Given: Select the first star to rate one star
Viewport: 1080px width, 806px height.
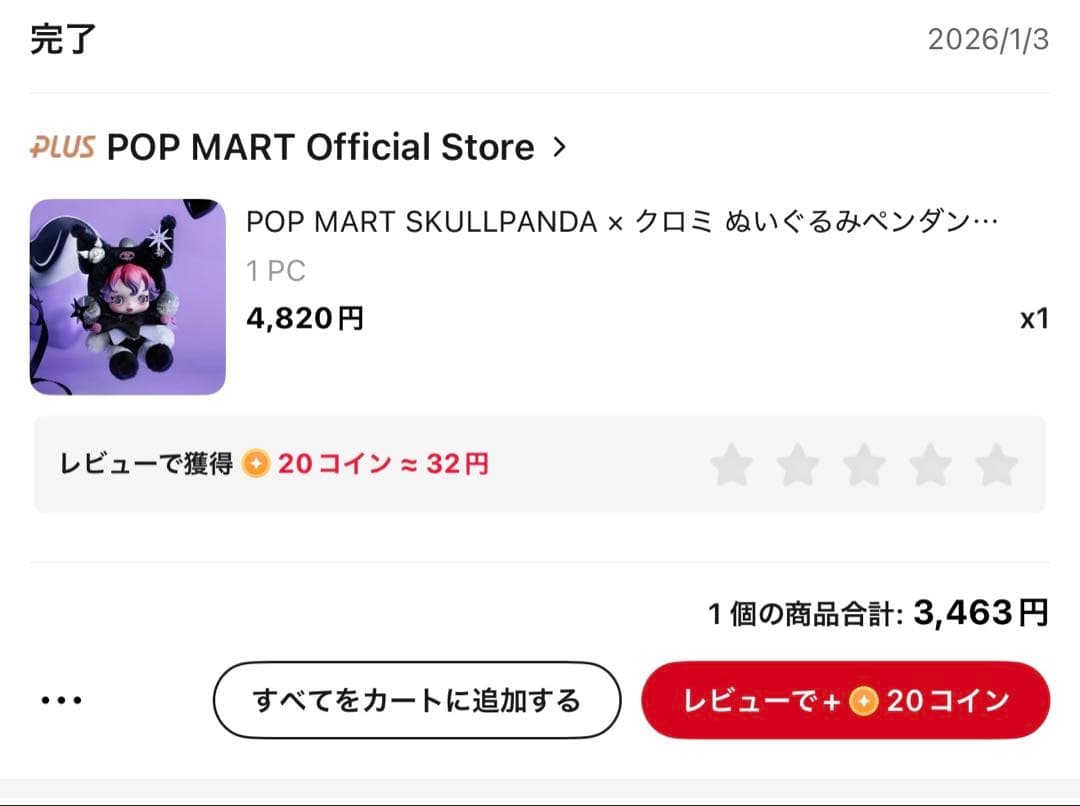Looking at the screenshot, I should click(x=733, y=464).
